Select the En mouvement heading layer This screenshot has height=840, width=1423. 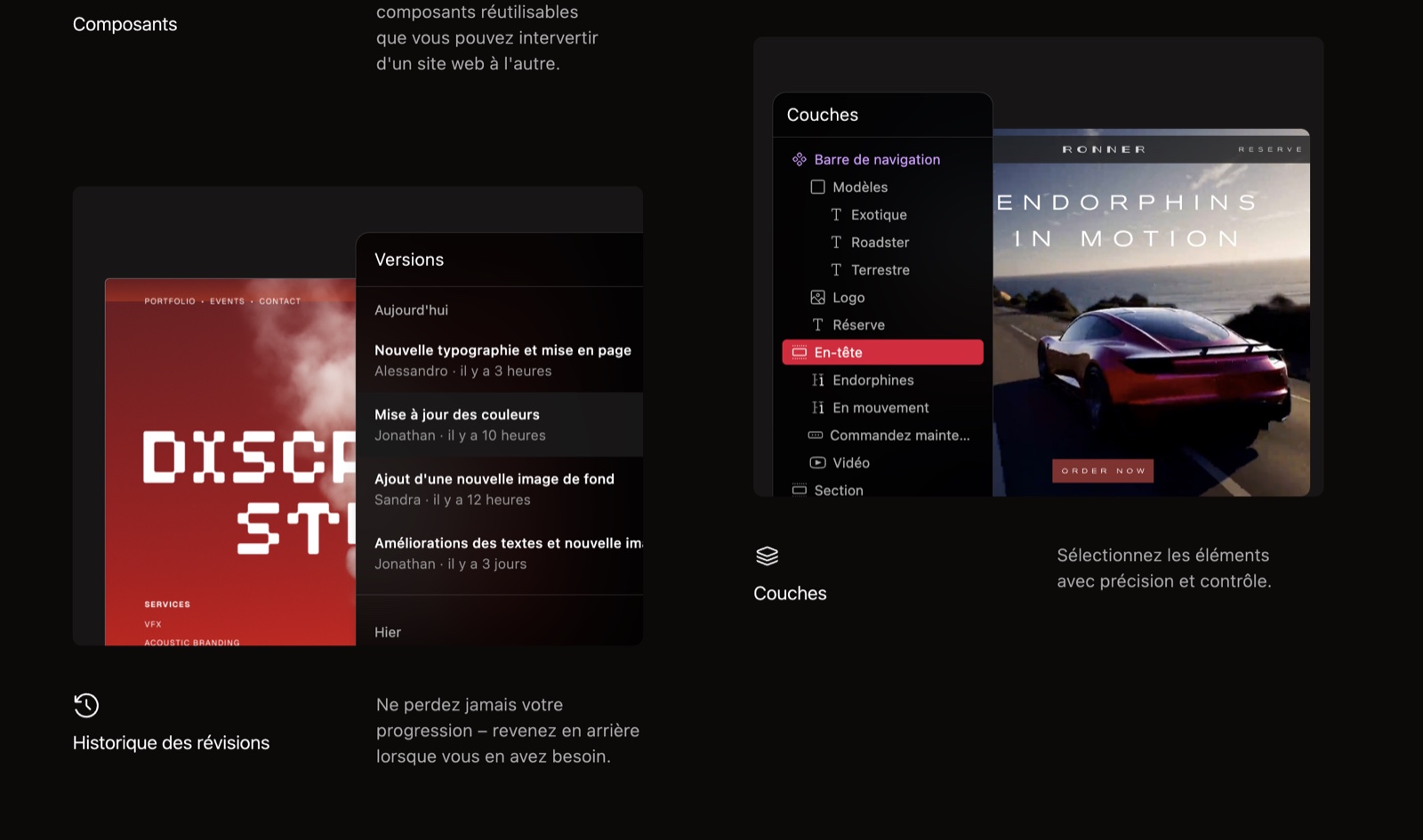(x=882, y=407)
